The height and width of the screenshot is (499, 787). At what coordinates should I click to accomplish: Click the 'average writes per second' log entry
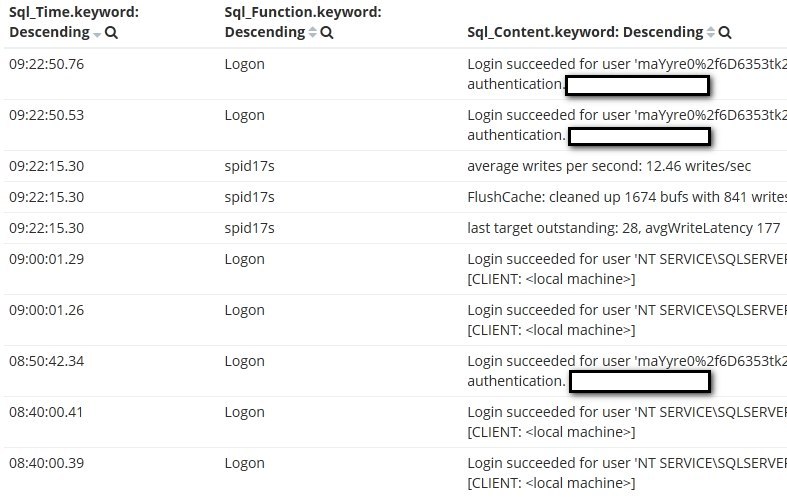[x=609, y=166]
